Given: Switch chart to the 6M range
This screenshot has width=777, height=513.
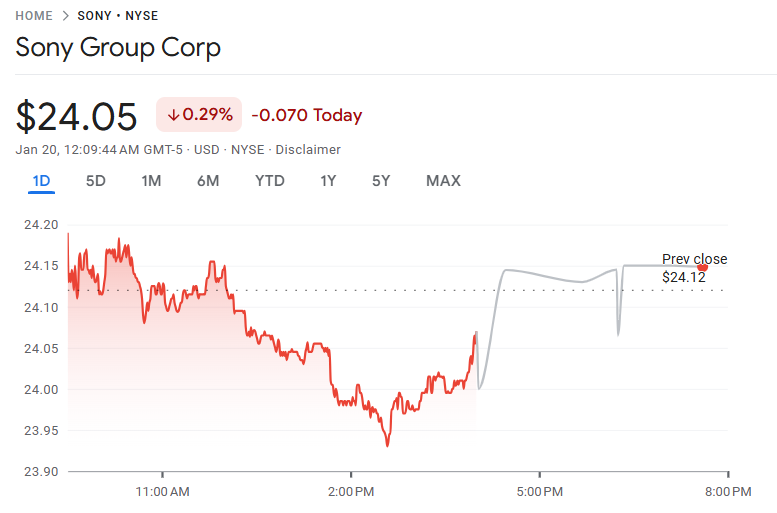Looking at the screenshot, I should (208, 181).
